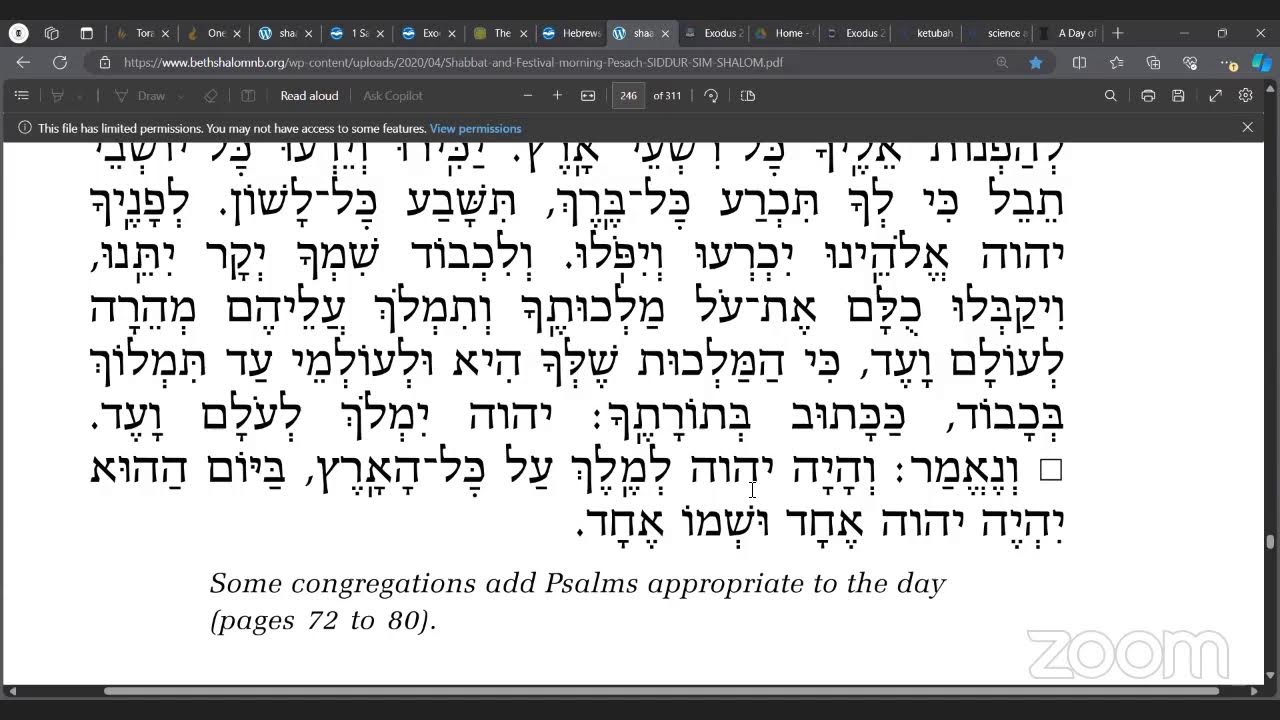Toggle page view layout button

(747, 96)
